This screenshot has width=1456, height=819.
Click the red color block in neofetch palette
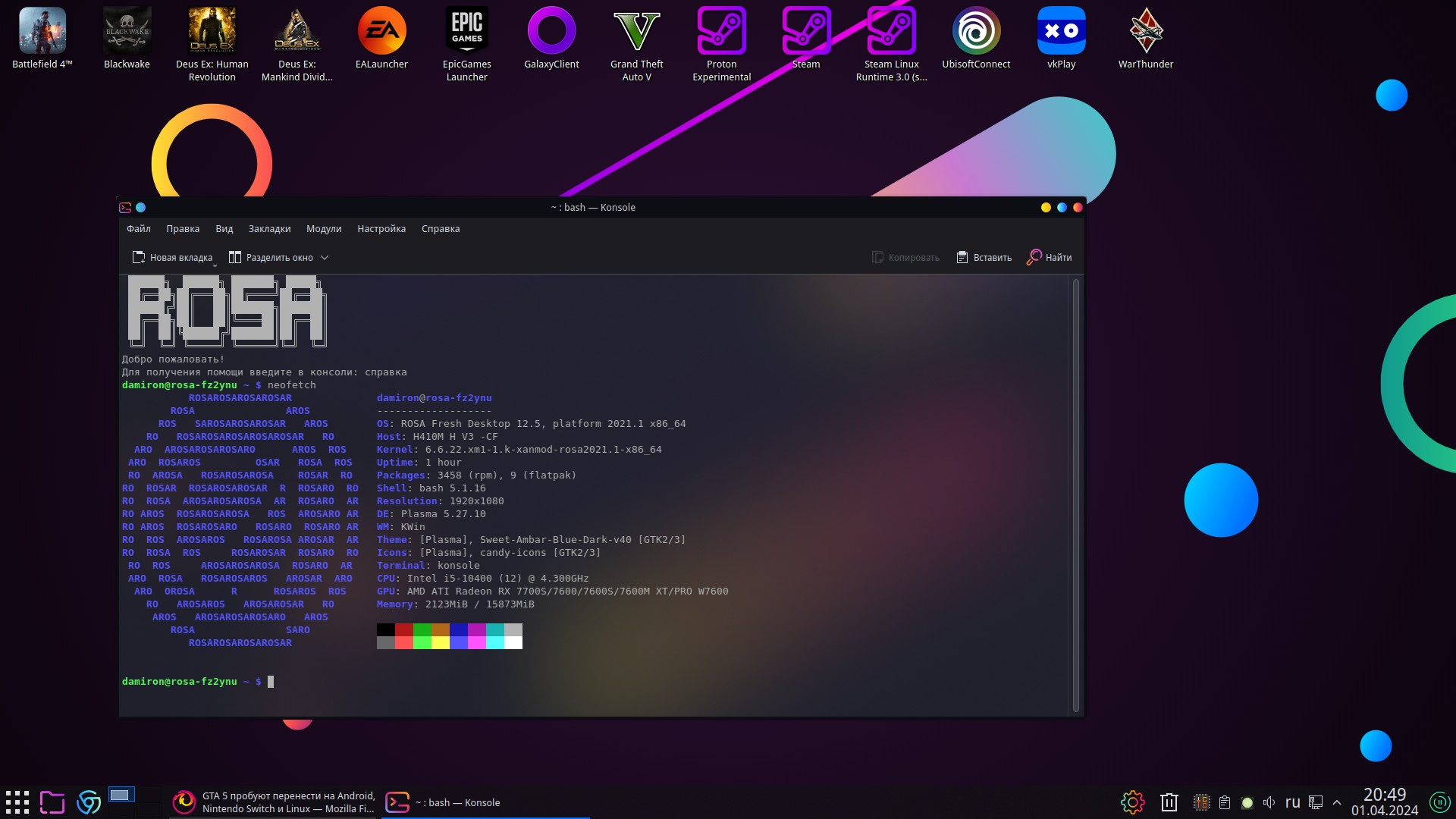tap(404, 629)
